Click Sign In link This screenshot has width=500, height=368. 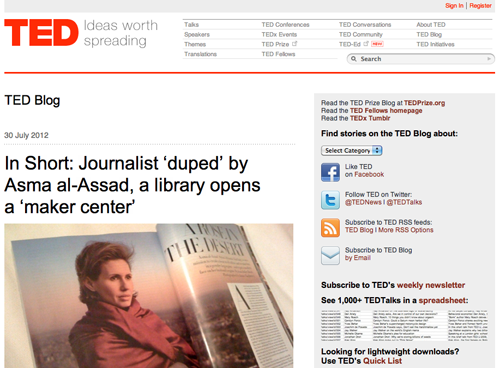454,5
